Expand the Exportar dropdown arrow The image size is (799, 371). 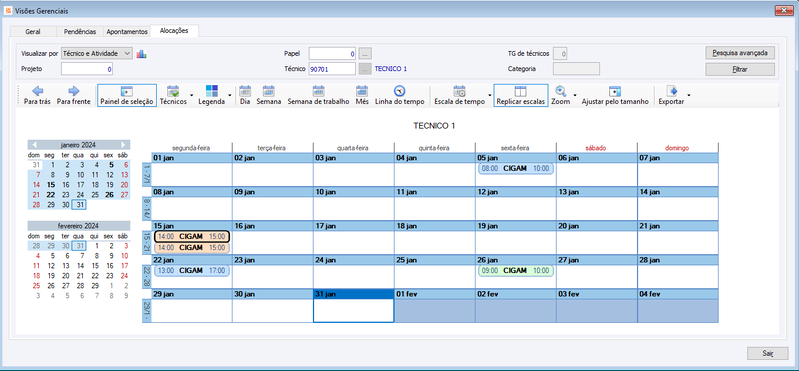(689, 95)
